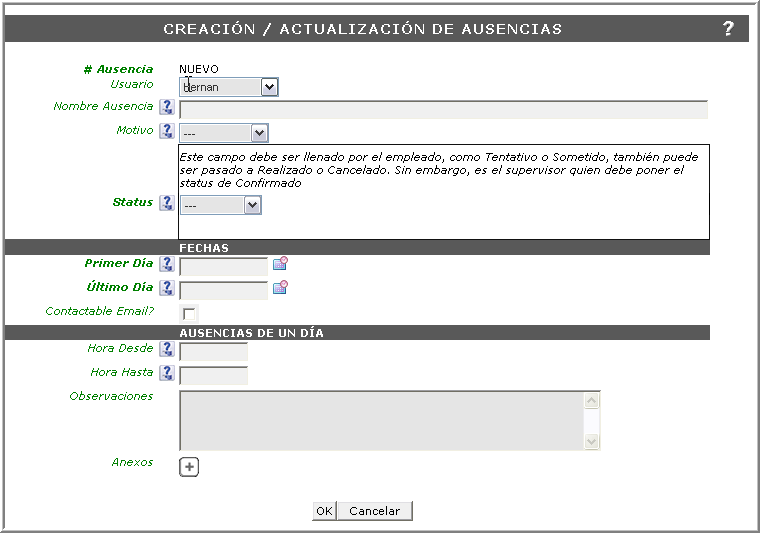This screenshot has height=533, width=760.
Task: Click the Cancelar button
Action: (x=374, y=511)
